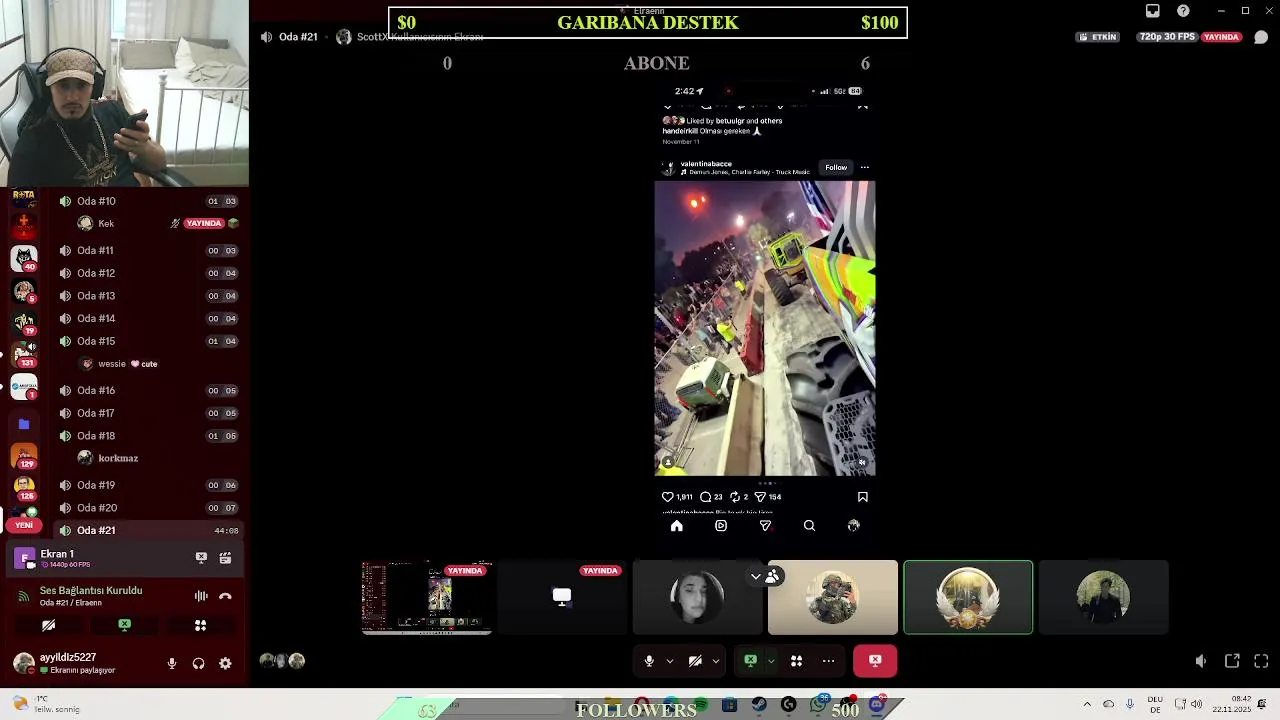Viewport: 1280px width, 720px height.
Task: Stop streaming icon next to Ekran 1
Action: [201, 558]
